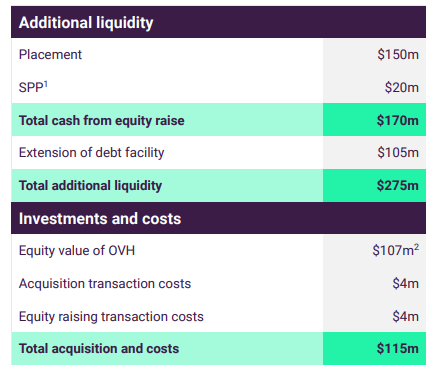Click the $105m debt facility value
The image size is (434, 373).
(398, 152)
